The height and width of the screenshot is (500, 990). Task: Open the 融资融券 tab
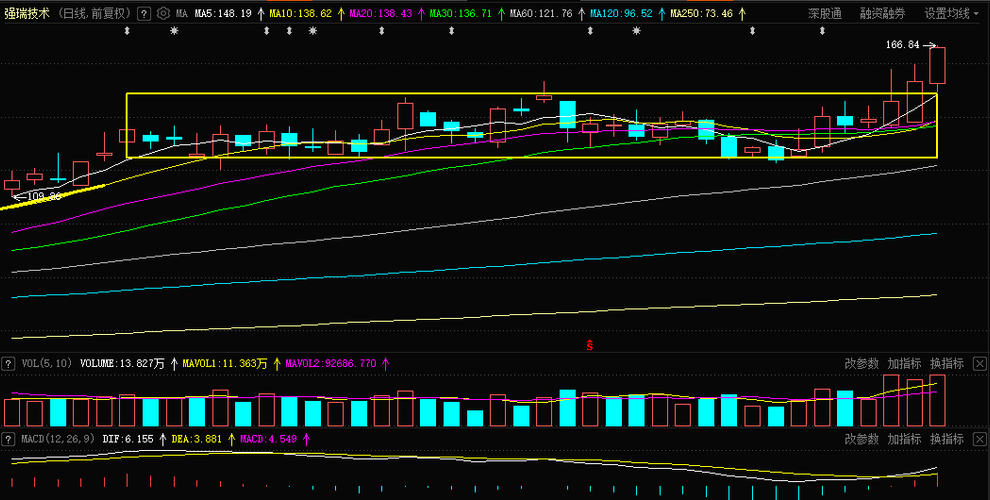[x=882, y=13]
